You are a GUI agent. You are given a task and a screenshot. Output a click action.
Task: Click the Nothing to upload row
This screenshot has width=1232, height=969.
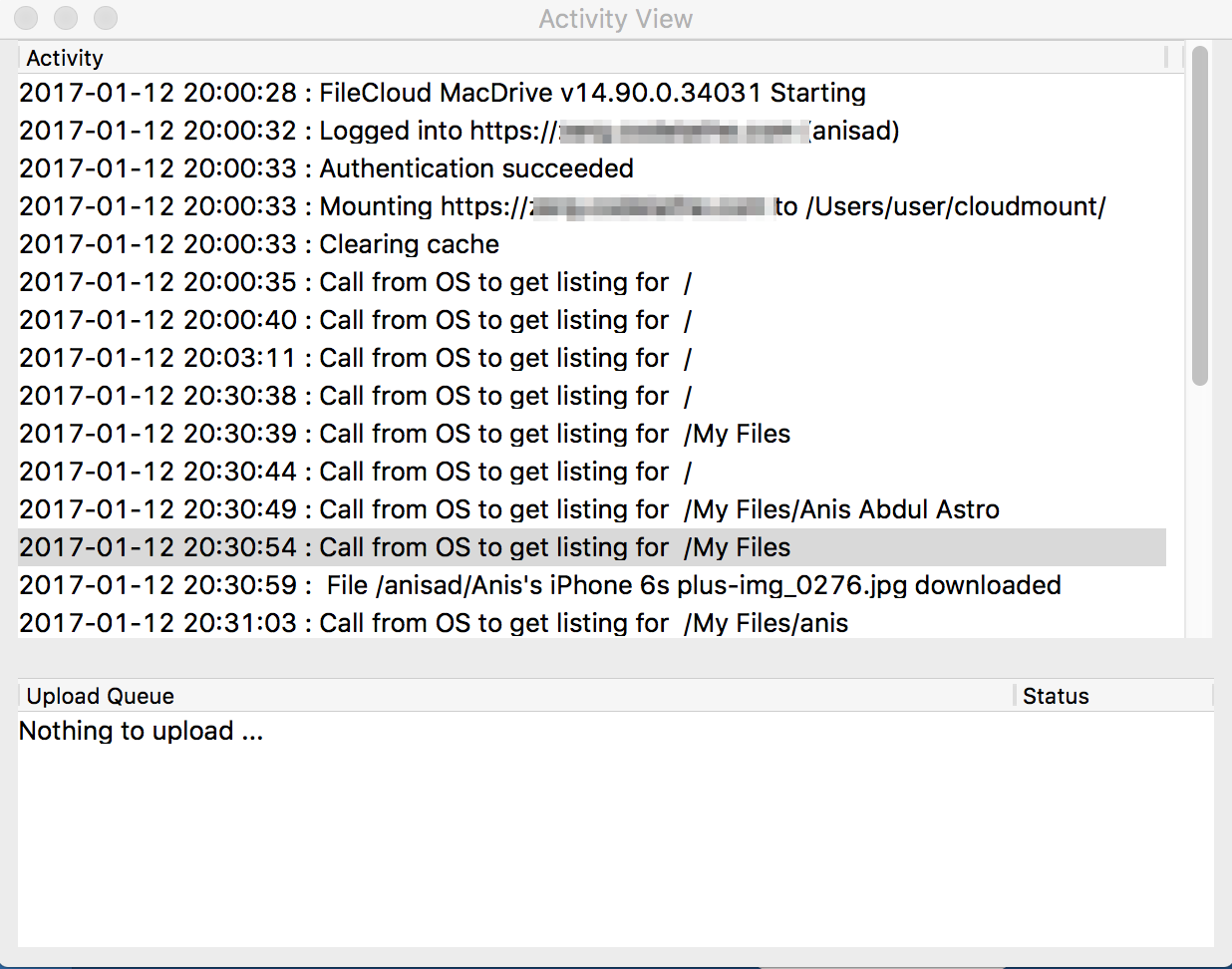click(141, 731)
